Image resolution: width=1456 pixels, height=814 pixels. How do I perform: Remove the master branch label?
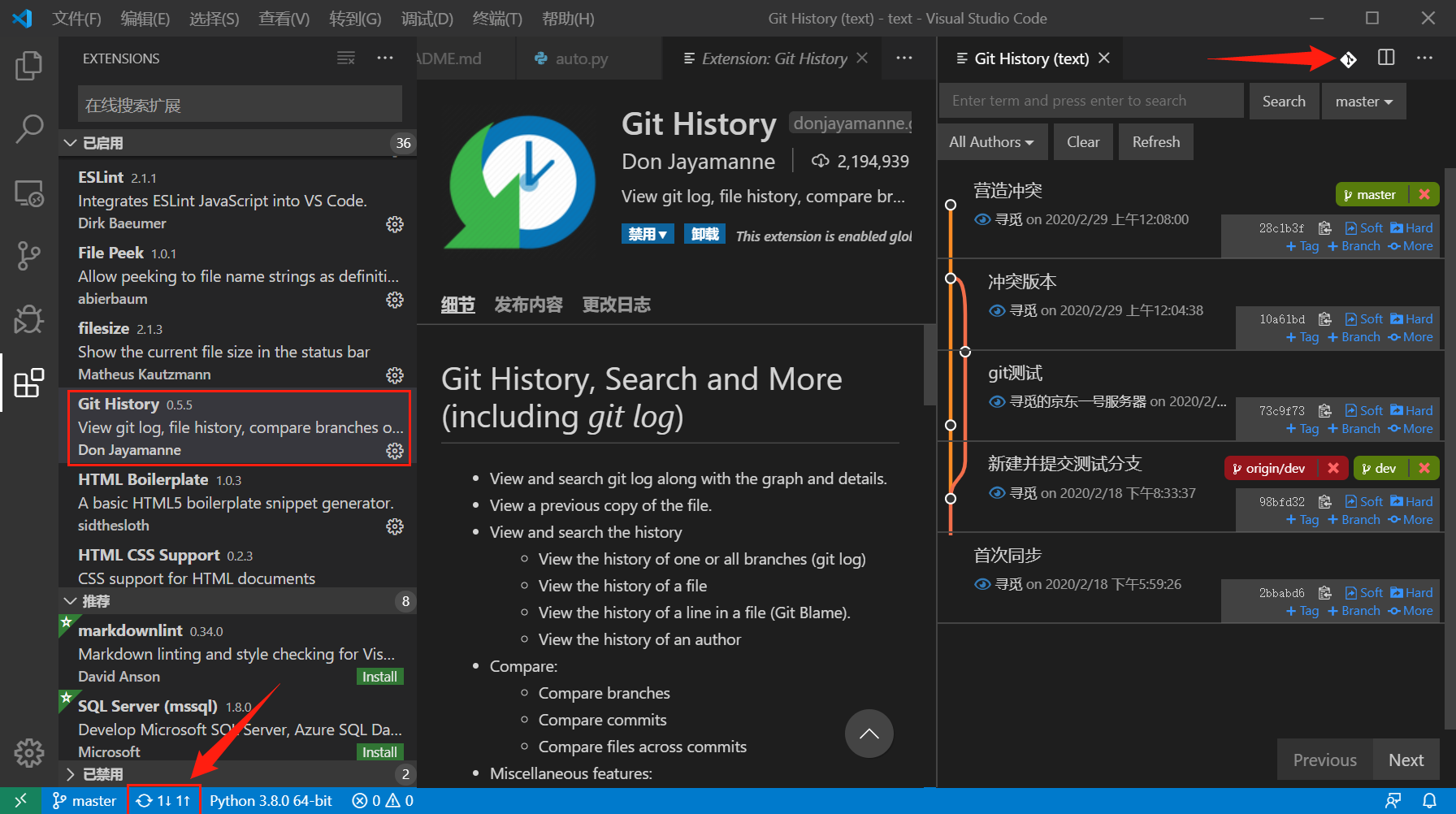(1424, 195)
